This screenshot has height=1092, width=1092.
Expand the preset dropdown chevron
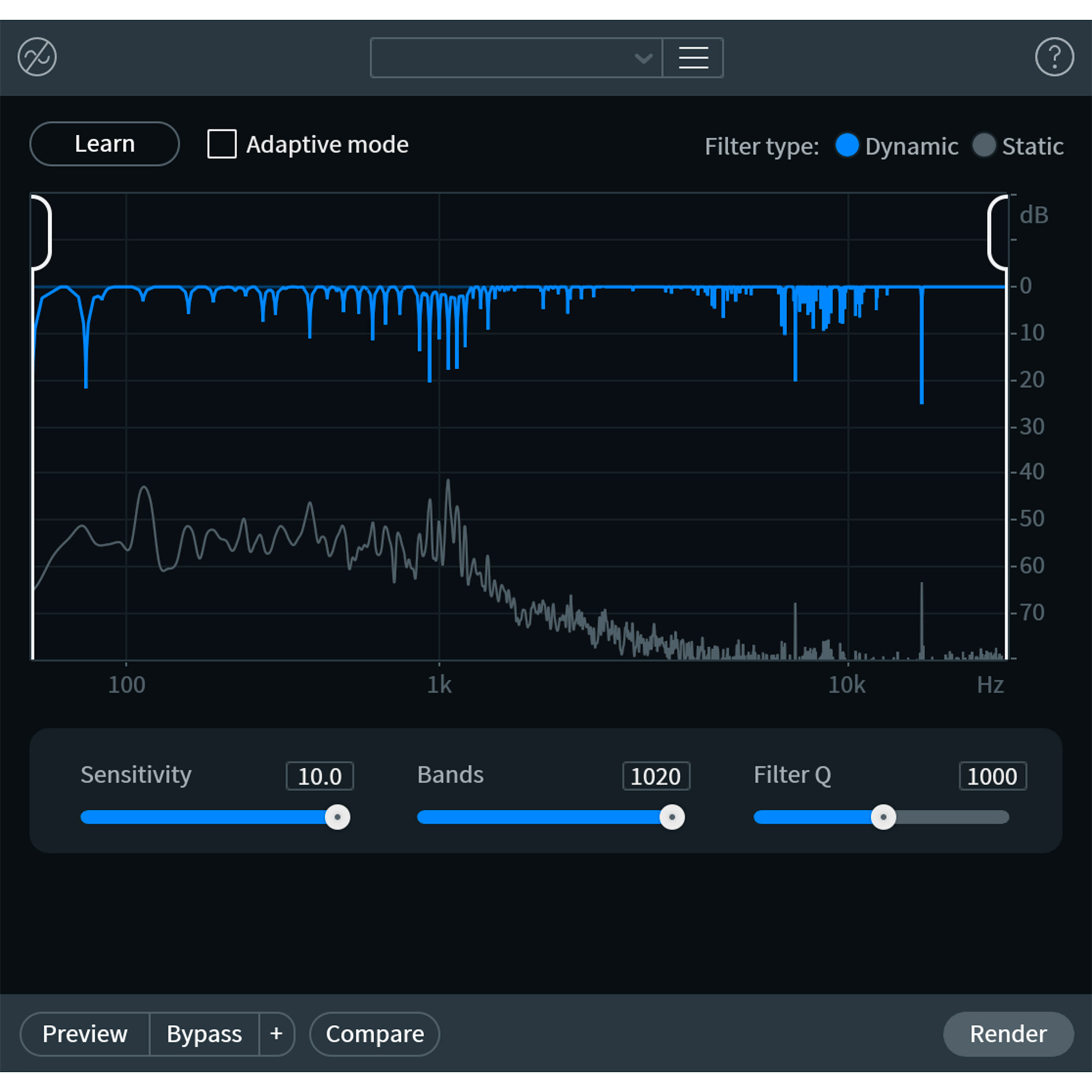pos(643,58)
